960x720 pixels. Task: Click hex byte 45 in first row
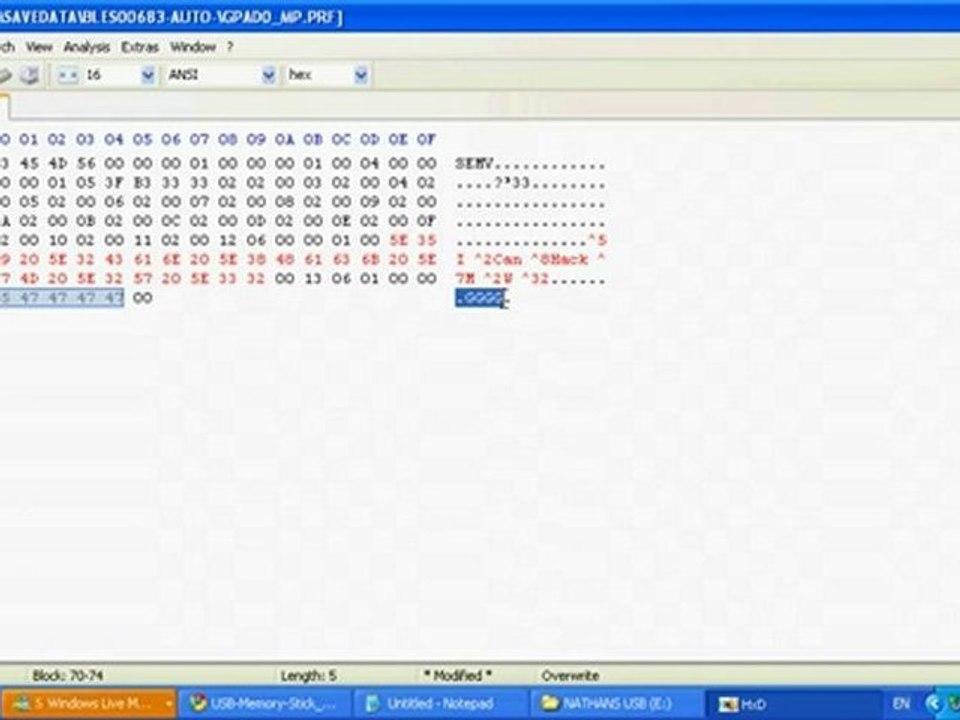[28, 163]
